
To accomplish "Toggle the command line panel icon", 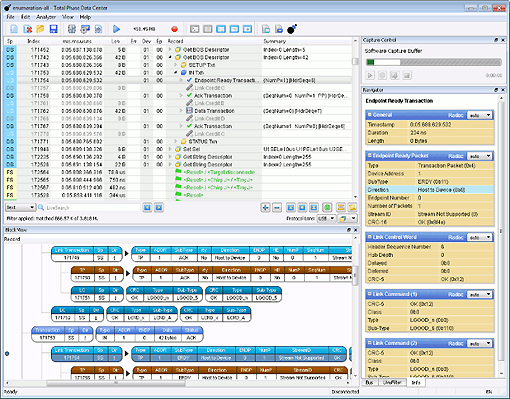I will pyautogui.click(x=194, y=29).
